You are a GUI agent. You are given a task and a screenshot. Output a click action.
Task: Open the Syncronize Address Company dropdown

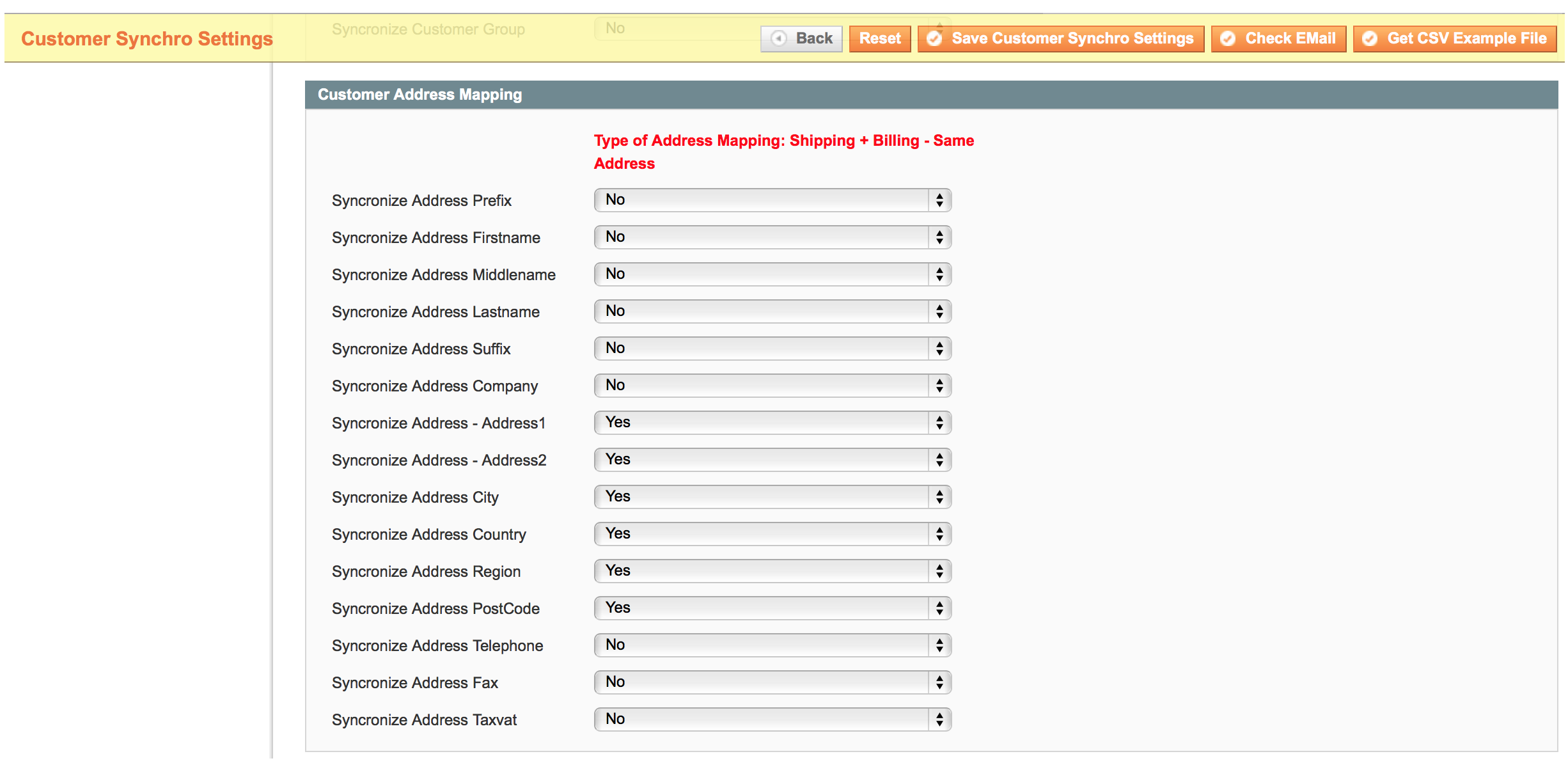click(x=772, y=386)
